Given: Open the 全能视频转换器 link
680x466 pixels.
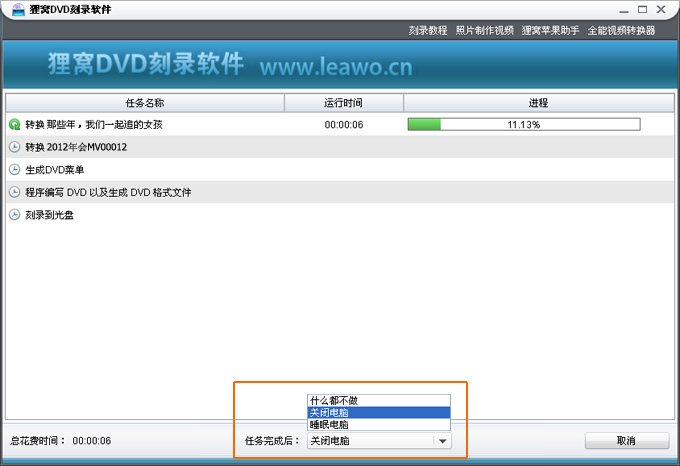Looking at the screenshot, I should click(621, 30).
